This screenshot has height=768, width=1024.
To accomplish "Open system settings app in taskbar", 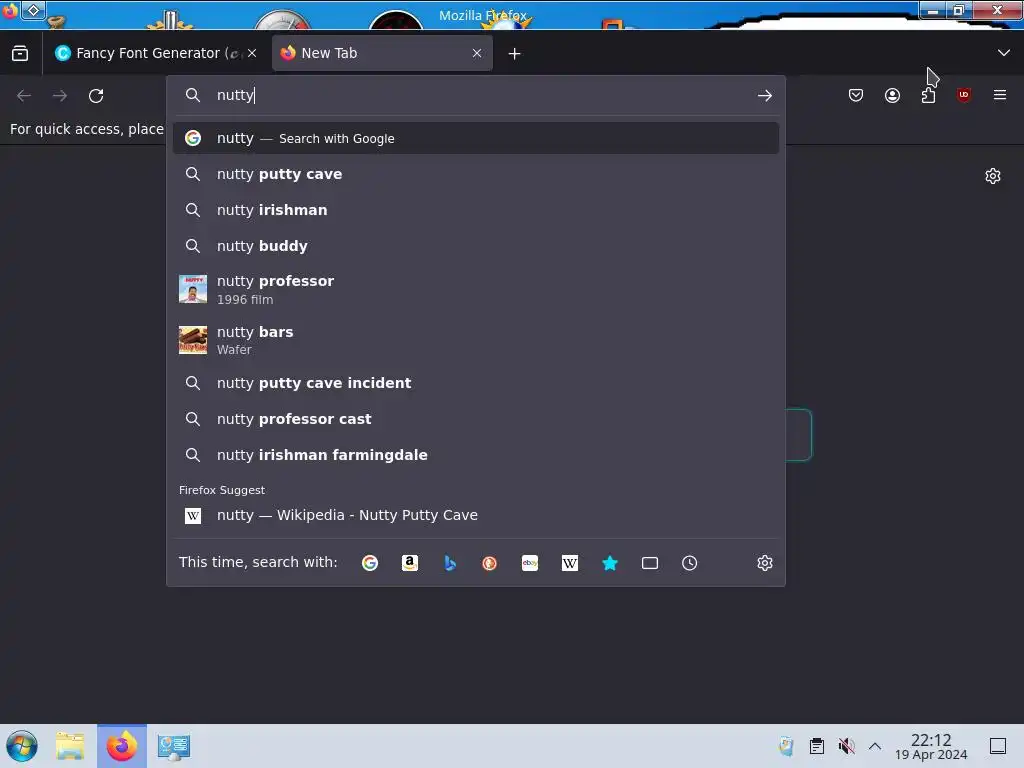I will click(x=173, y=746).
